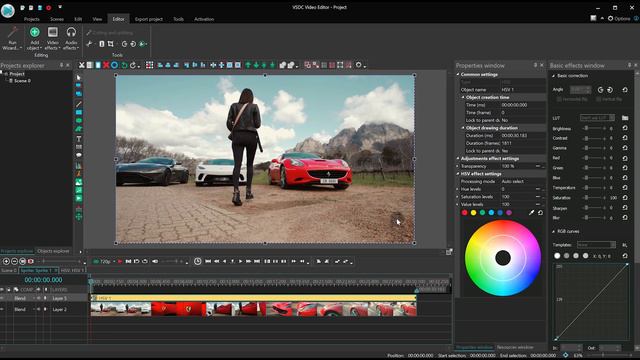Collapse the Common settings section
Image resolution: width=640 pixels, height=360 pixels.
coord(458,75)
